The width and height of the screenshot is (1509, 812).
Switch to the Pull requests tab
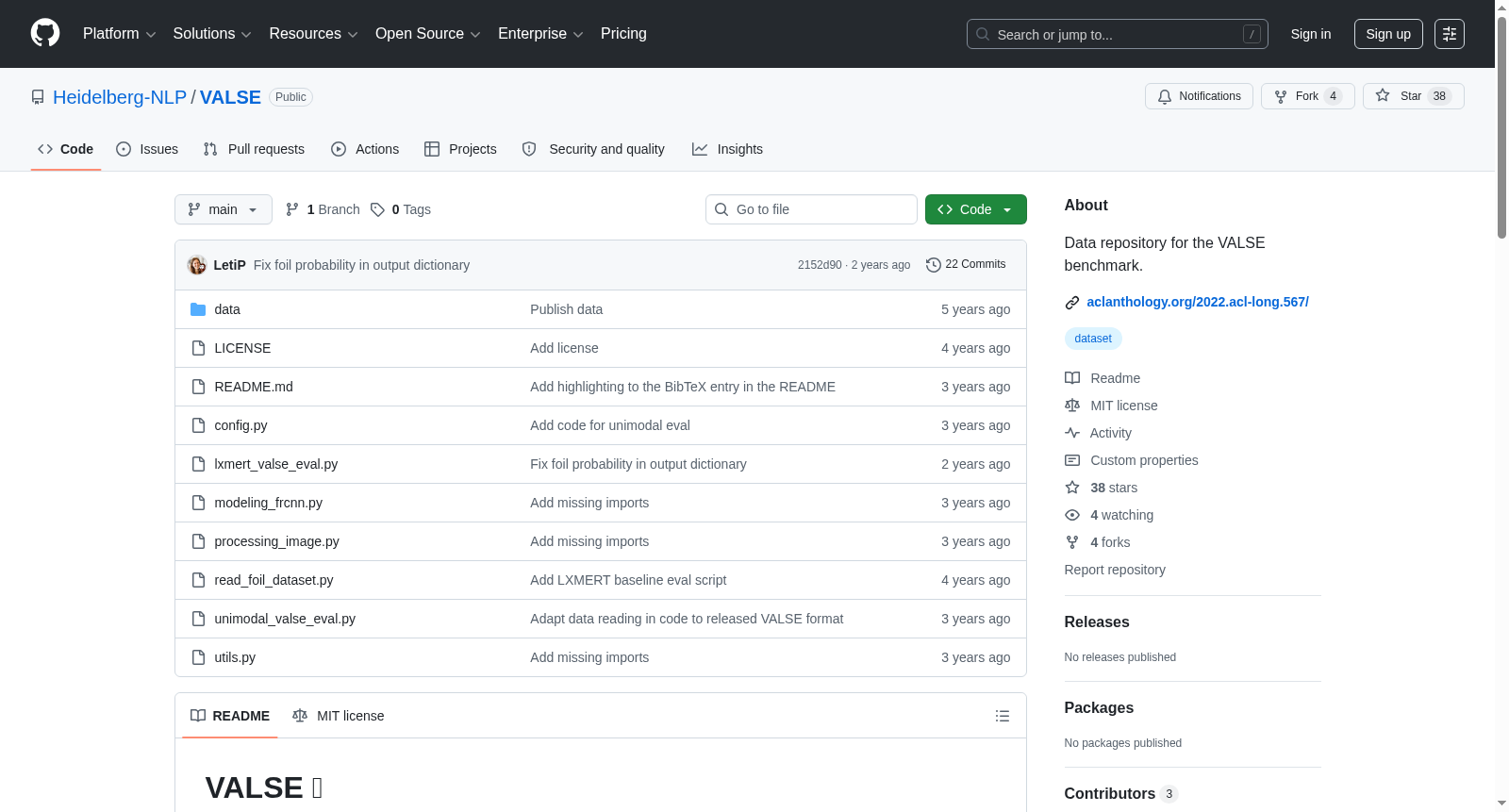click(254, 149)
